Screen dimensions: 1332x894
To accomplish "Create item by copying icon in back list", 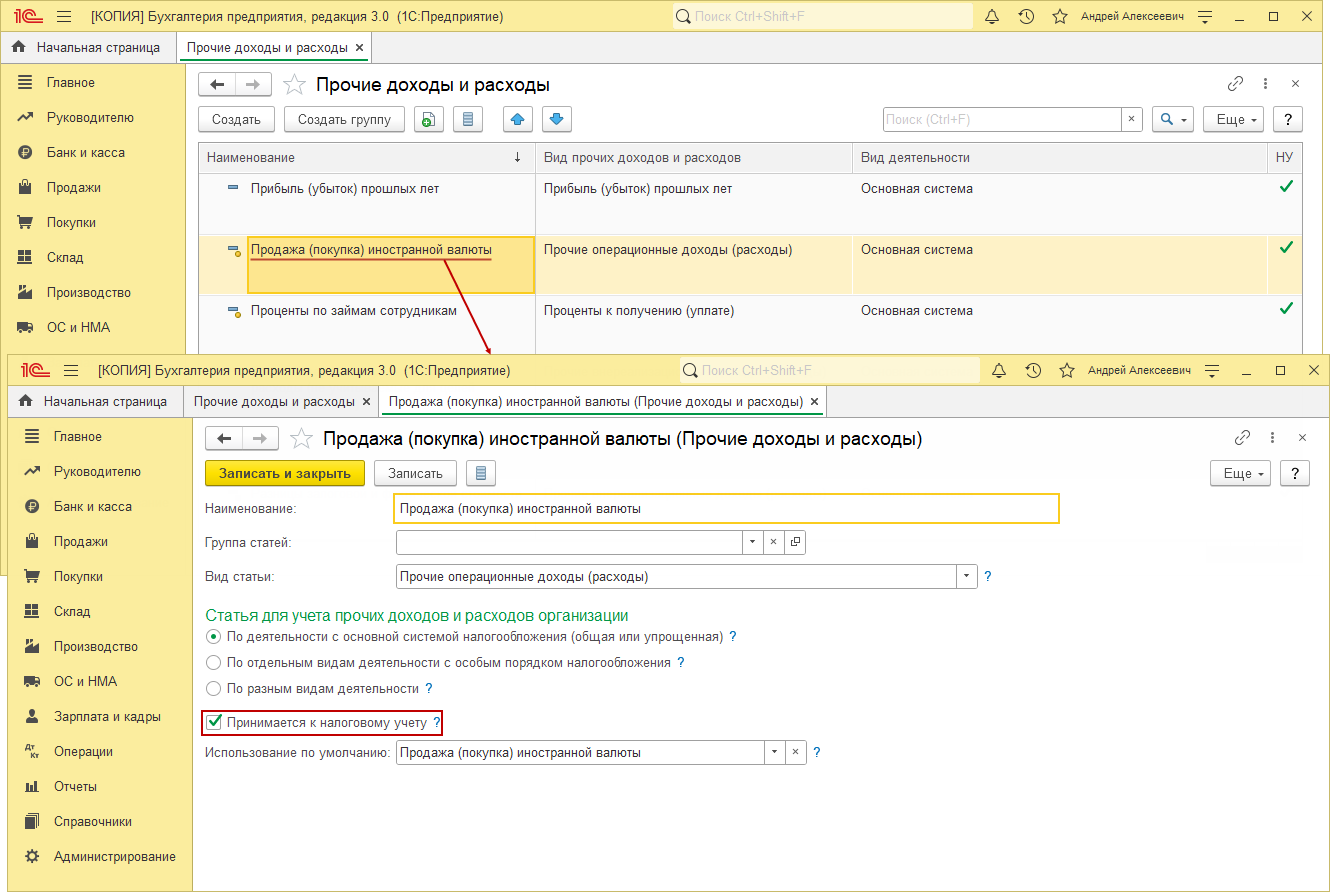I will [428, 119].
